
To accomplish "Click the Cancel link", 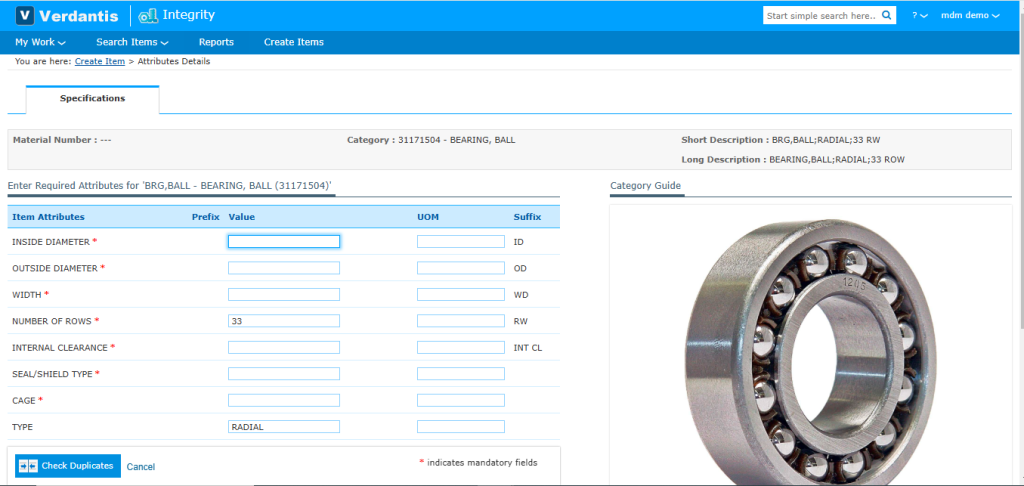I will 141,467.
